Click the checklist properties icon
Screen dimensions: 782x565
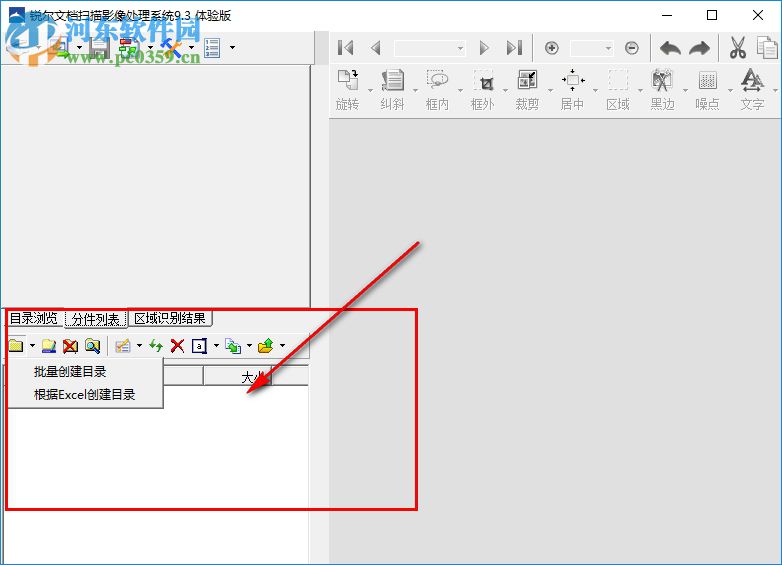click(123, 346)
